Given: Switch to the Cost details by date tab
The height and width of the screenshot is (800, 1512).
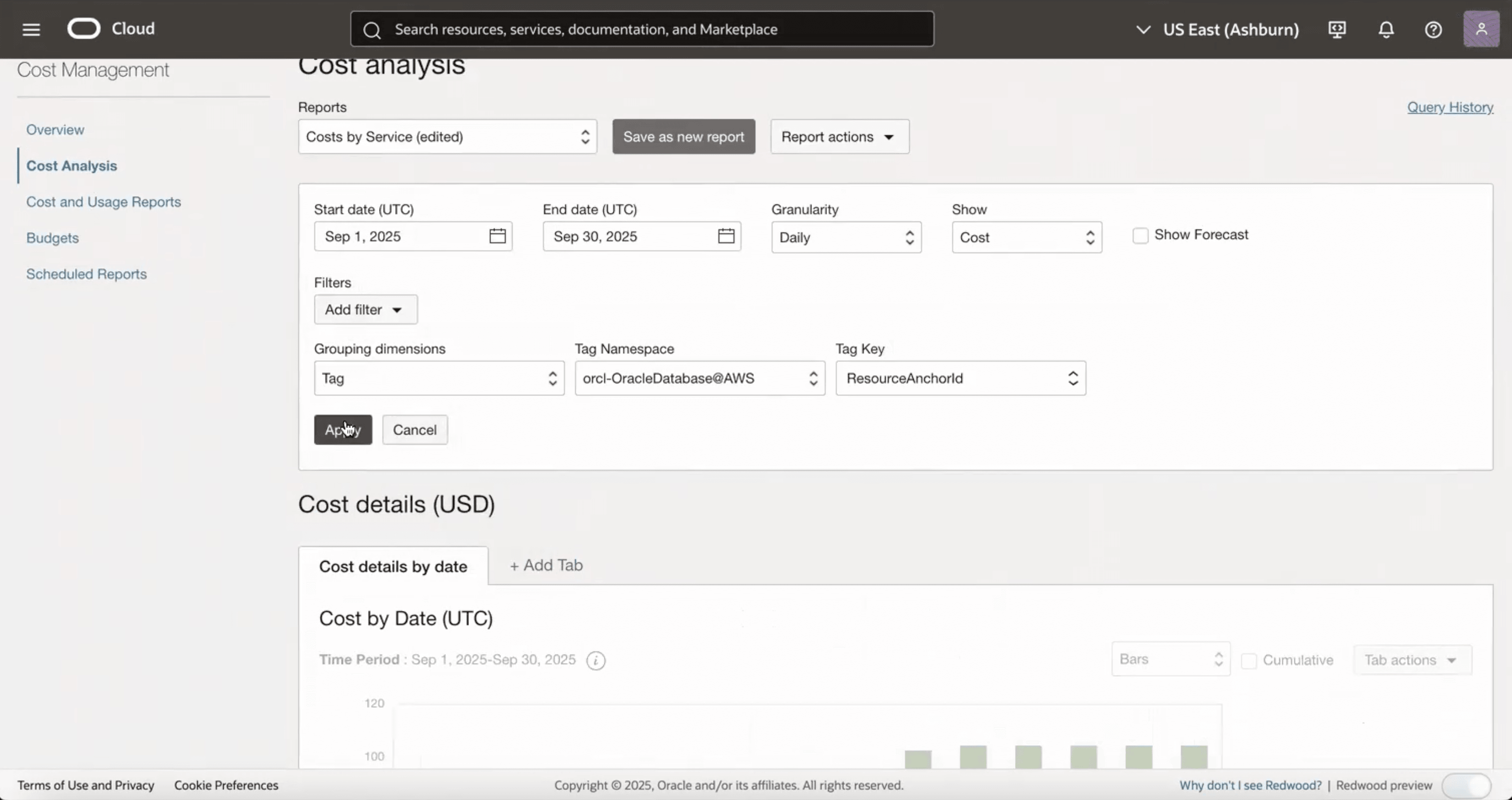Looking at the screenshot, I should pos(393,566).
